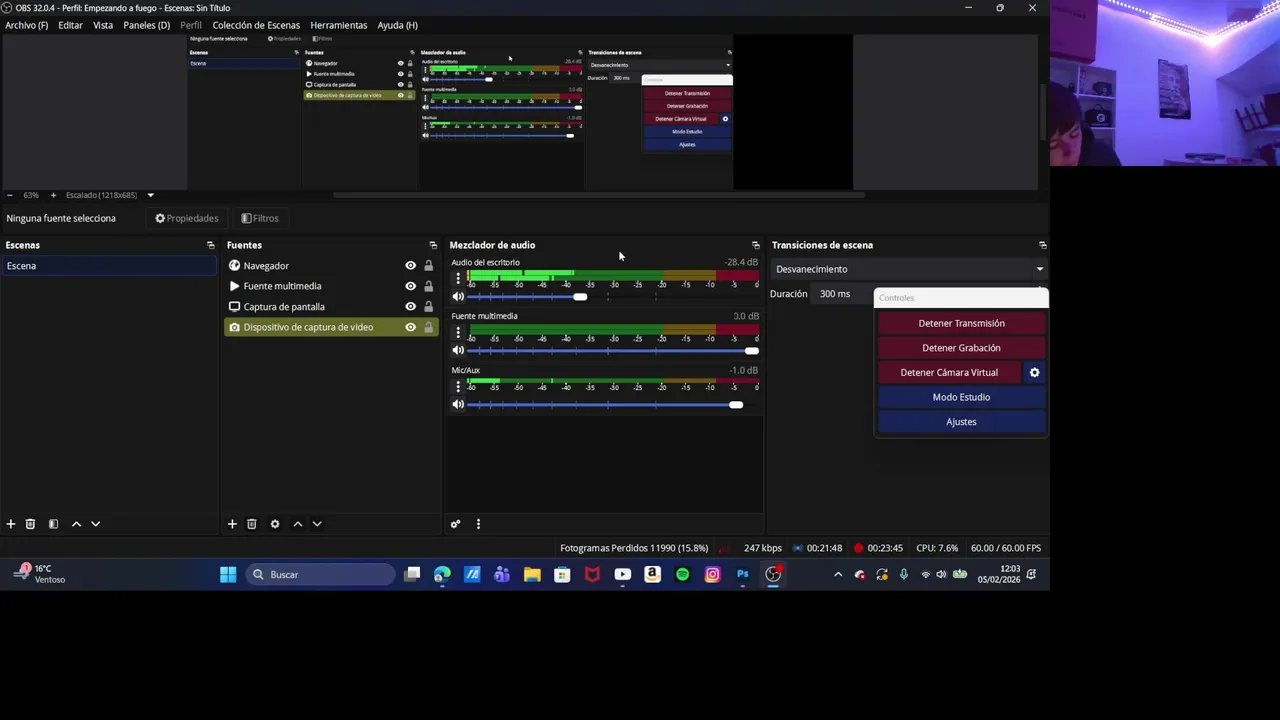
Task: Open Mic/Aux mixer options dots
Action: [x=458, y=386]
